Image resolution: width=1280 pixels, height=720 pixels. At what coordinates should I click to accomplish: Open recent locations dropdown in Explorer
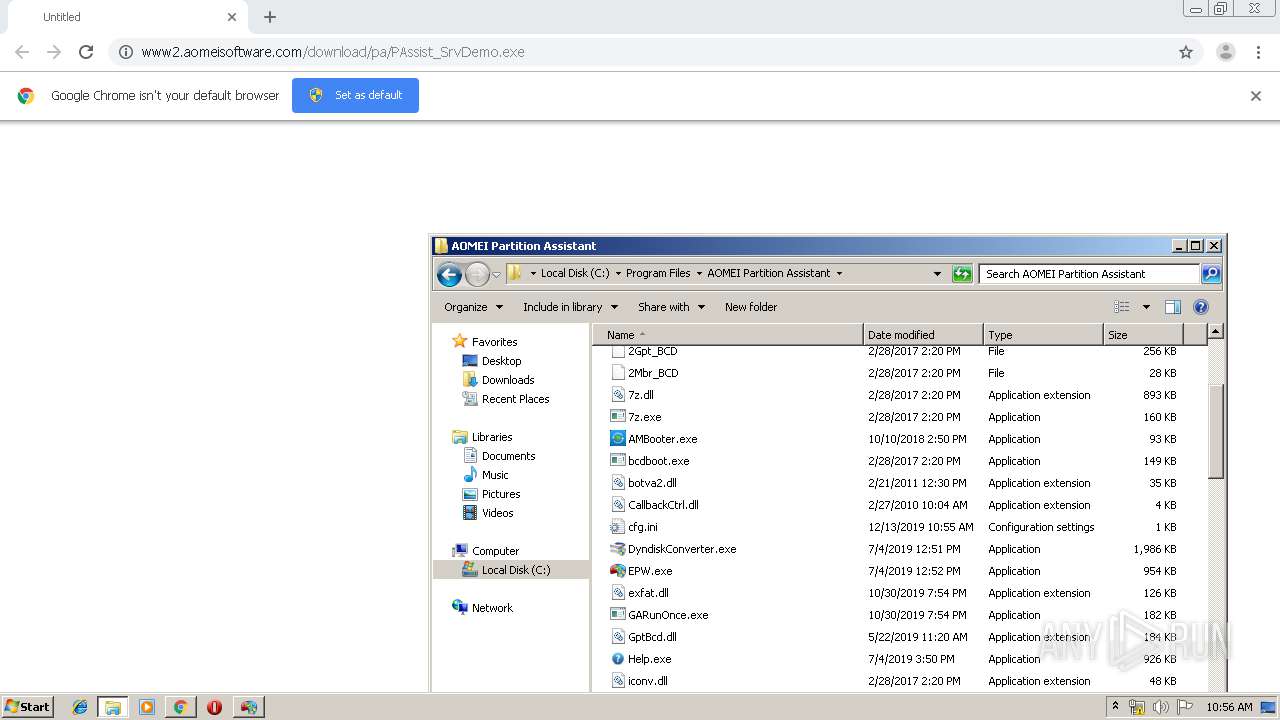click(x=496, y=275)
